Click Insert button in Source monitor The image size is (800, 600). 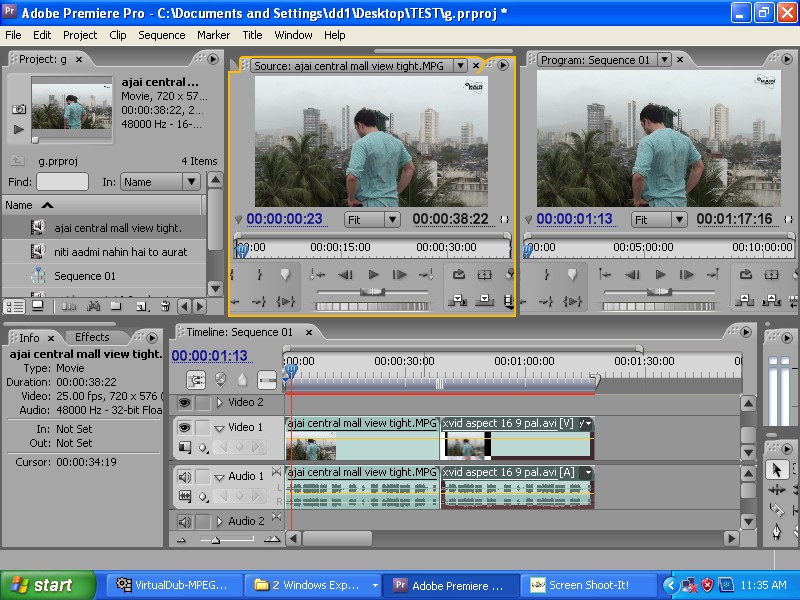click(458, 301)
